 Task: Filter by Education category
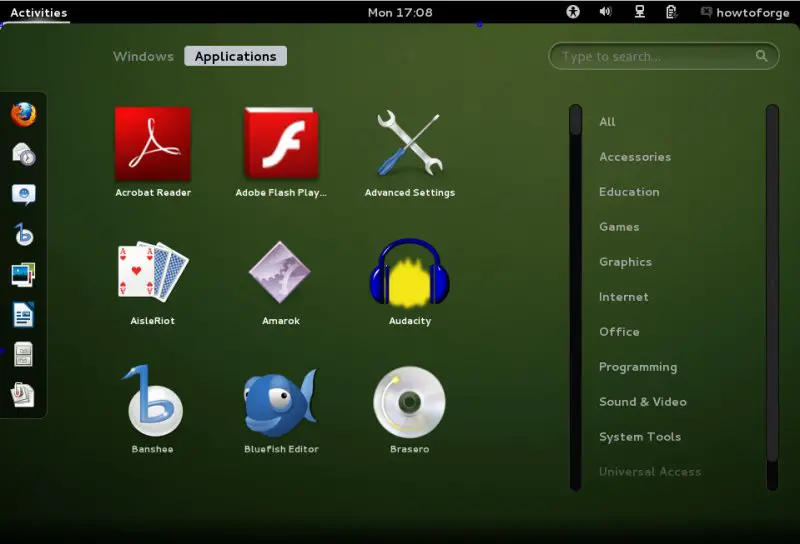coord(629,192)
